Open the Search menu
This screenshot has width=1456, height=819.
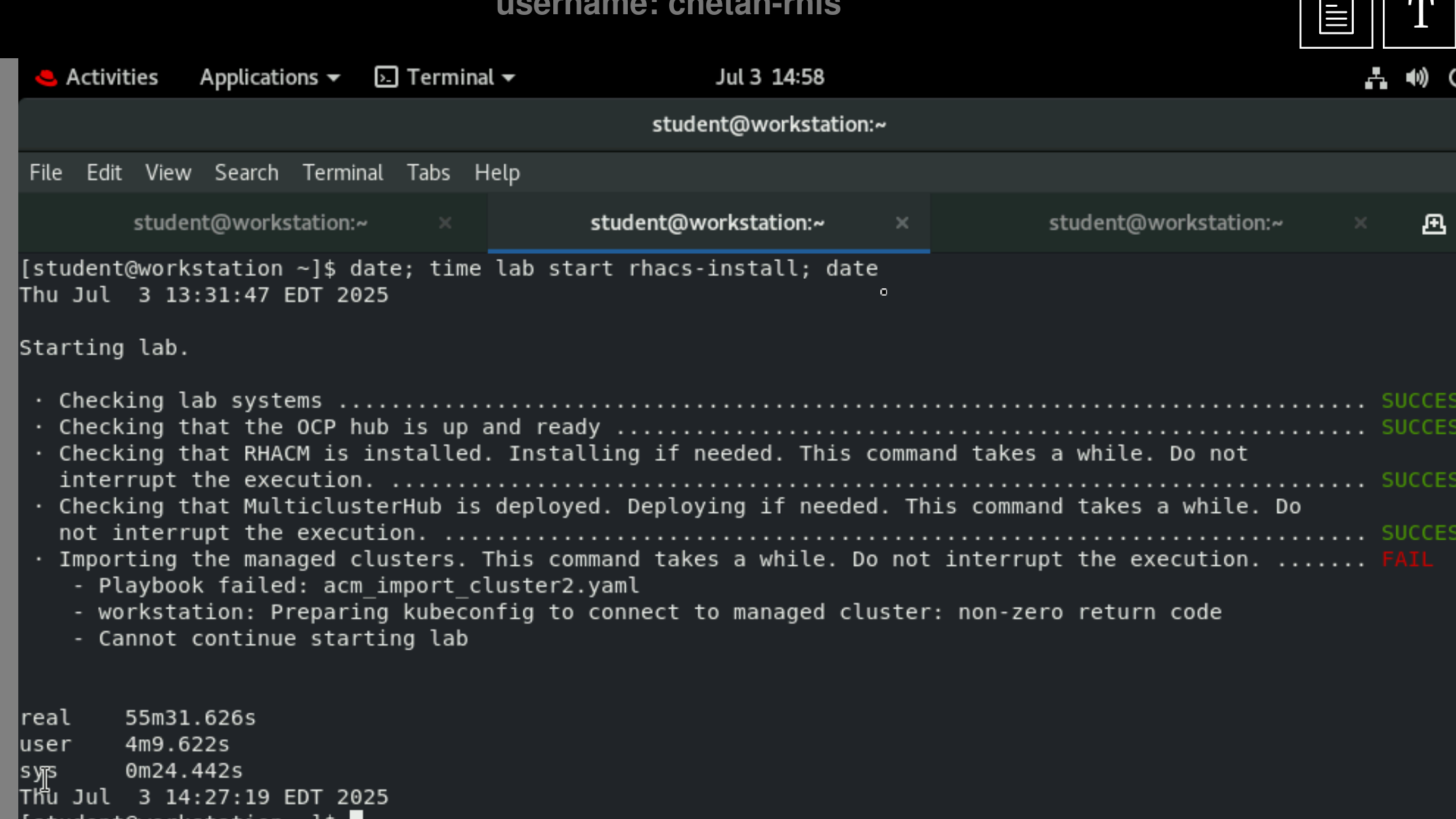tap(246, 173)
